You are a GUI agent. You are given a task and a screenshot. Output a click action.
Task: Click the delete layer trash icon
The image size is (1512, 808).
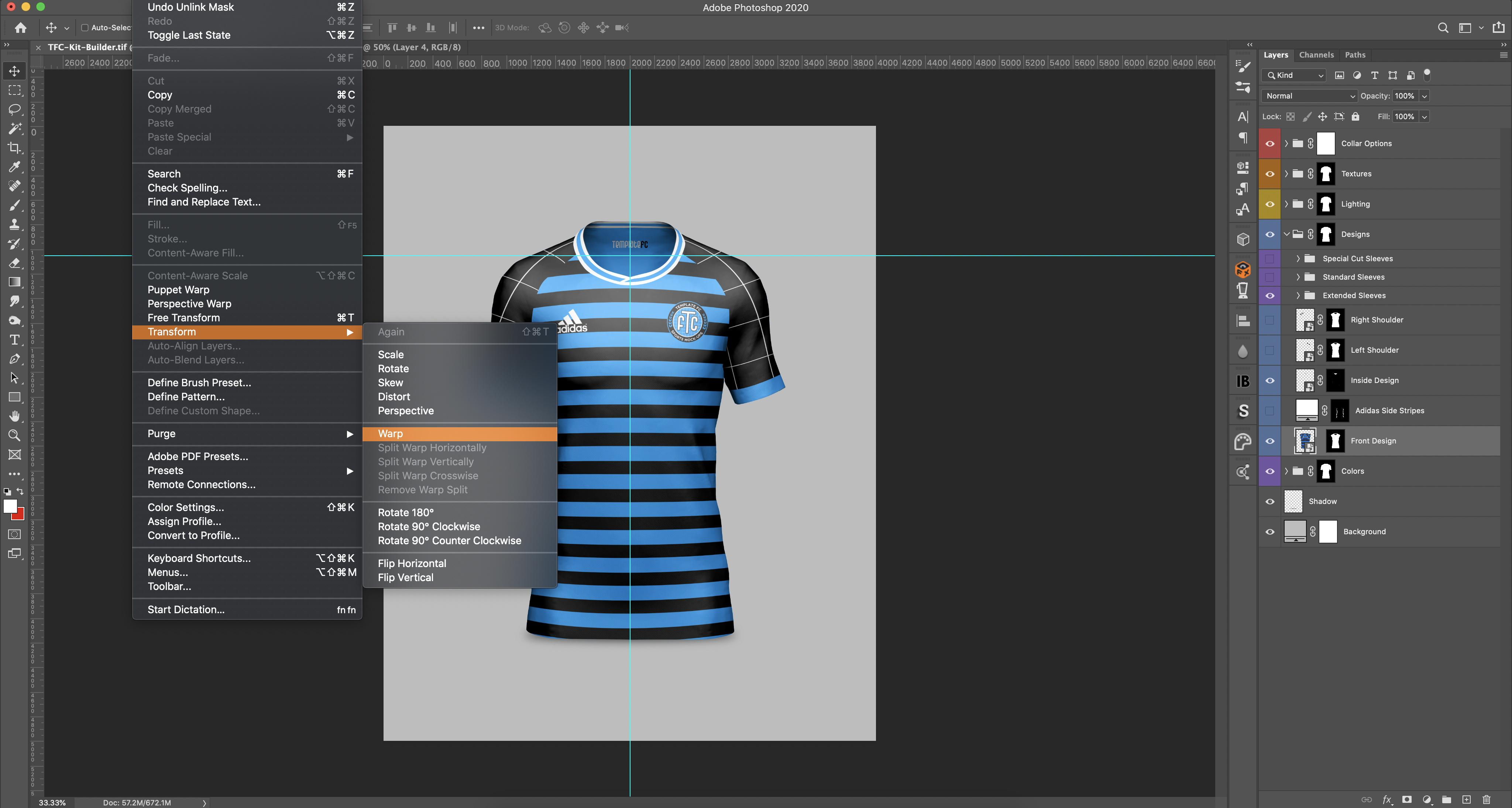click(1486, 799)
